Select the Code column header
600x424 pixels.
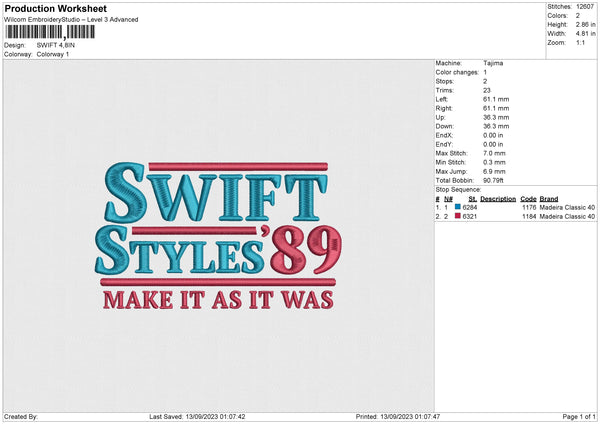[528, 199]
